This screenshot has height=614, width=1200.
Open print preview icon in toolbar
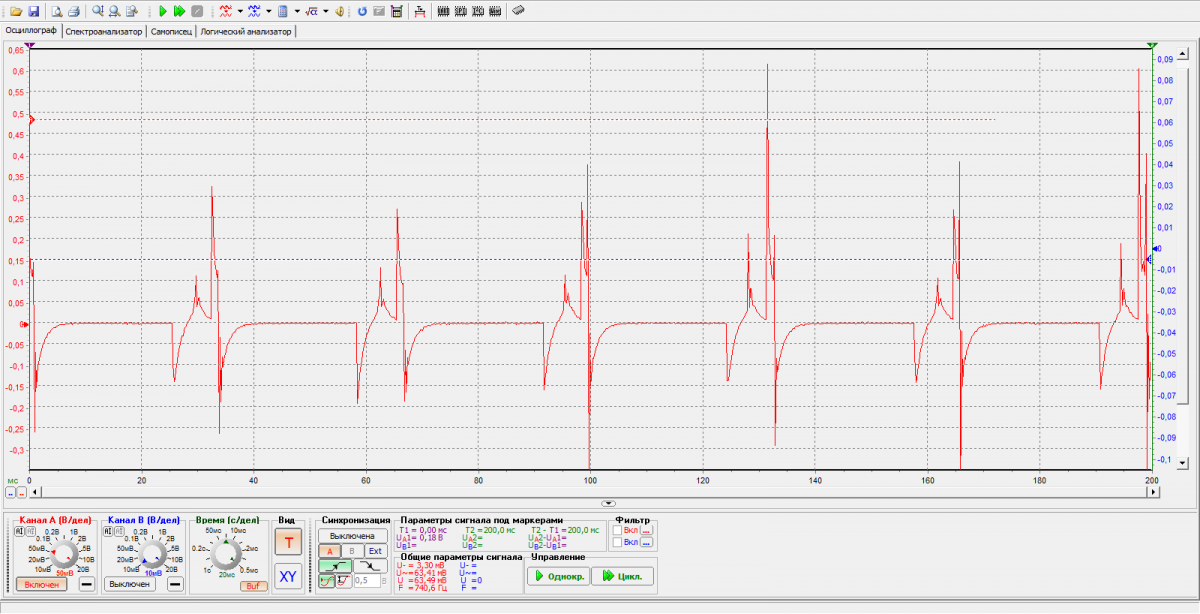(57, 11)
